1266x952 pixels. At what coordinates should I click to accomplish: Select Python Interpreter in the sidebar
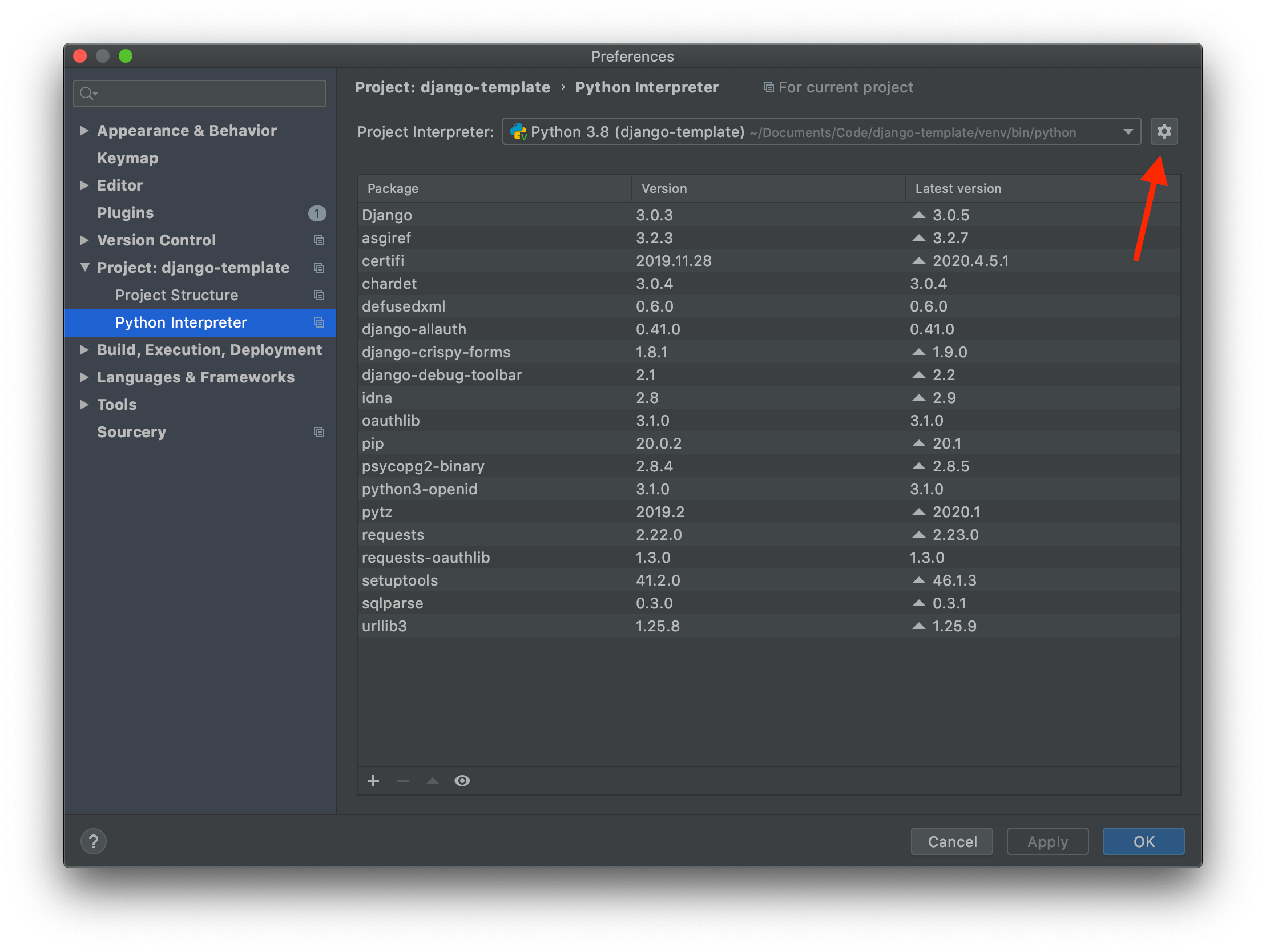coord(181,322)
